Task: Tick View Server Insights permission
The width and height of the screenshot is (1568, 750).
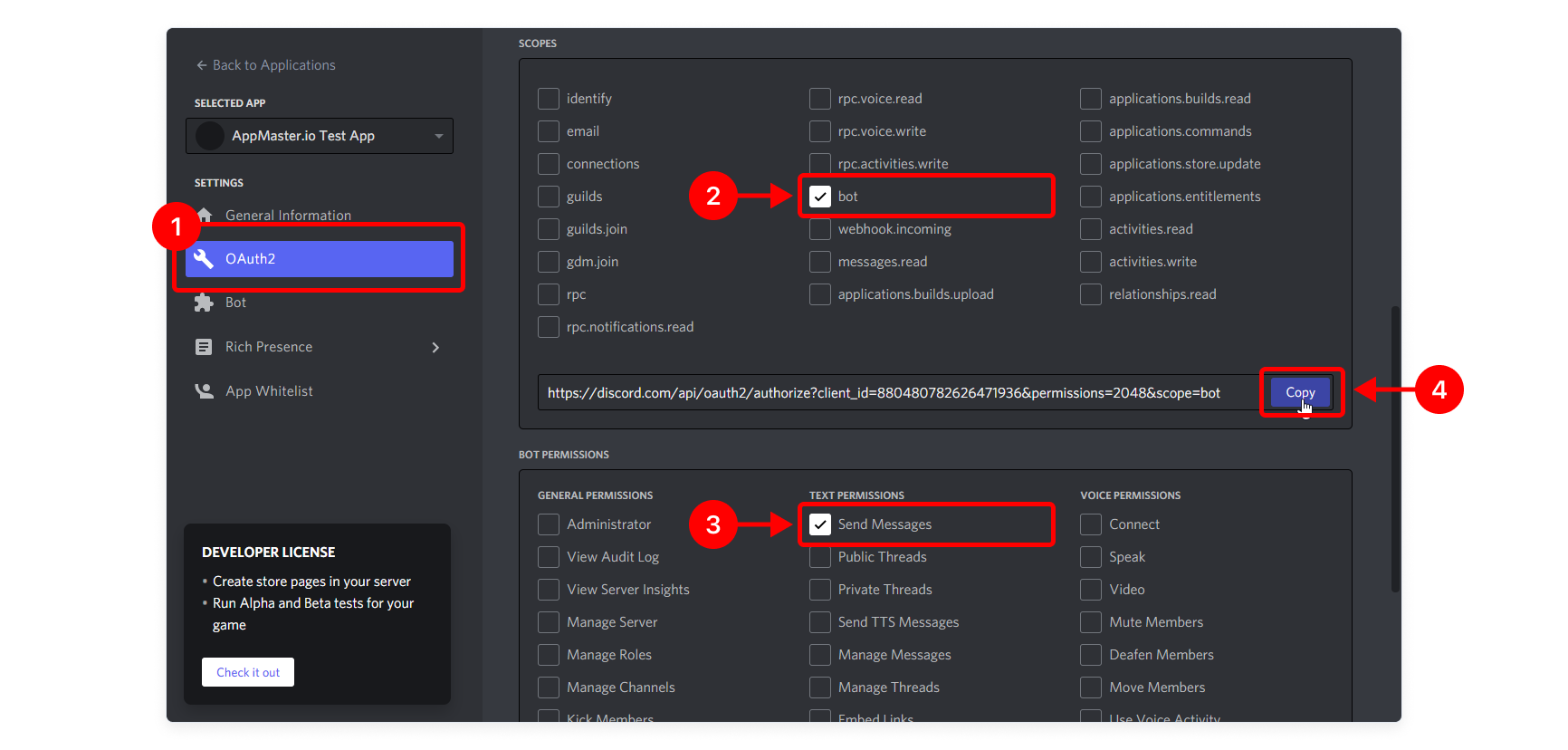Action: pyautogui.click(x=549, y=590)
